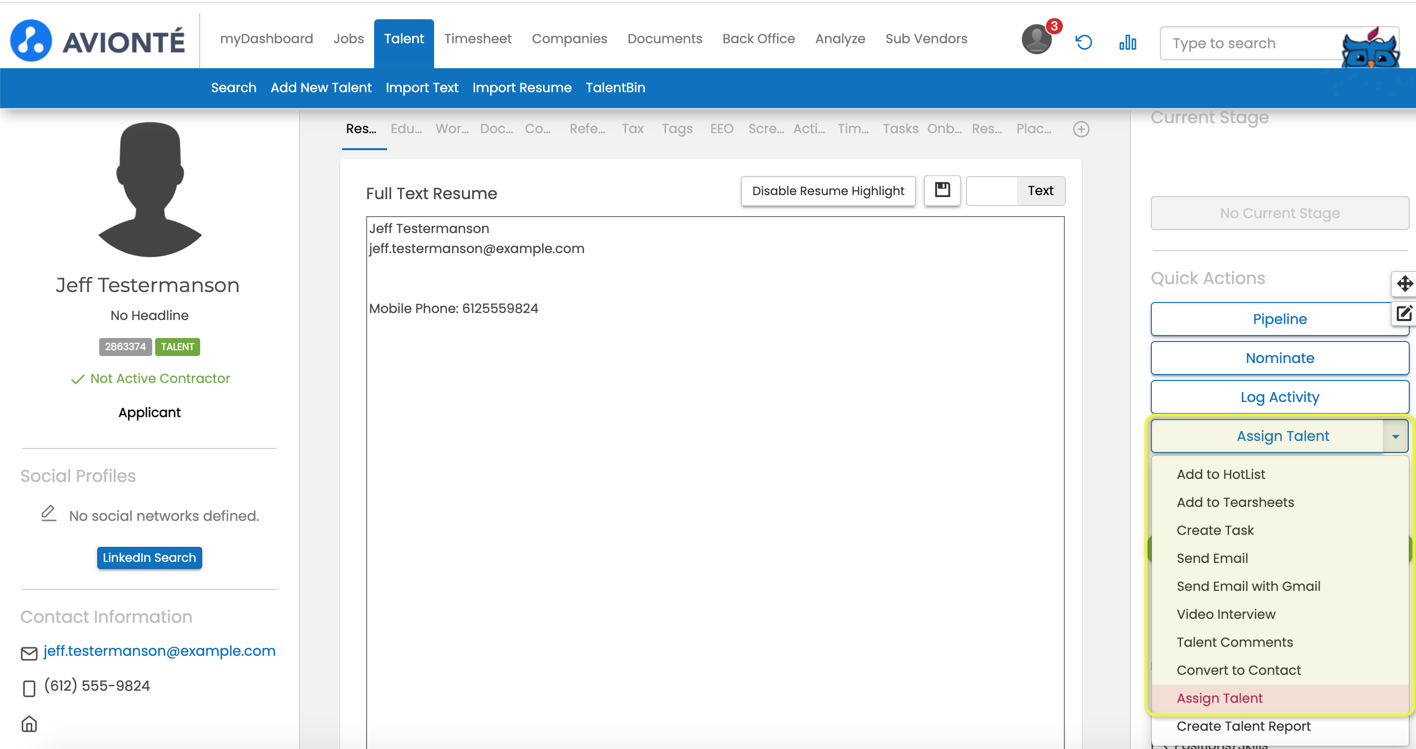The image size is (1416, 749).
Task: Choose Convert to Contact option
Action: [1238, 670]
